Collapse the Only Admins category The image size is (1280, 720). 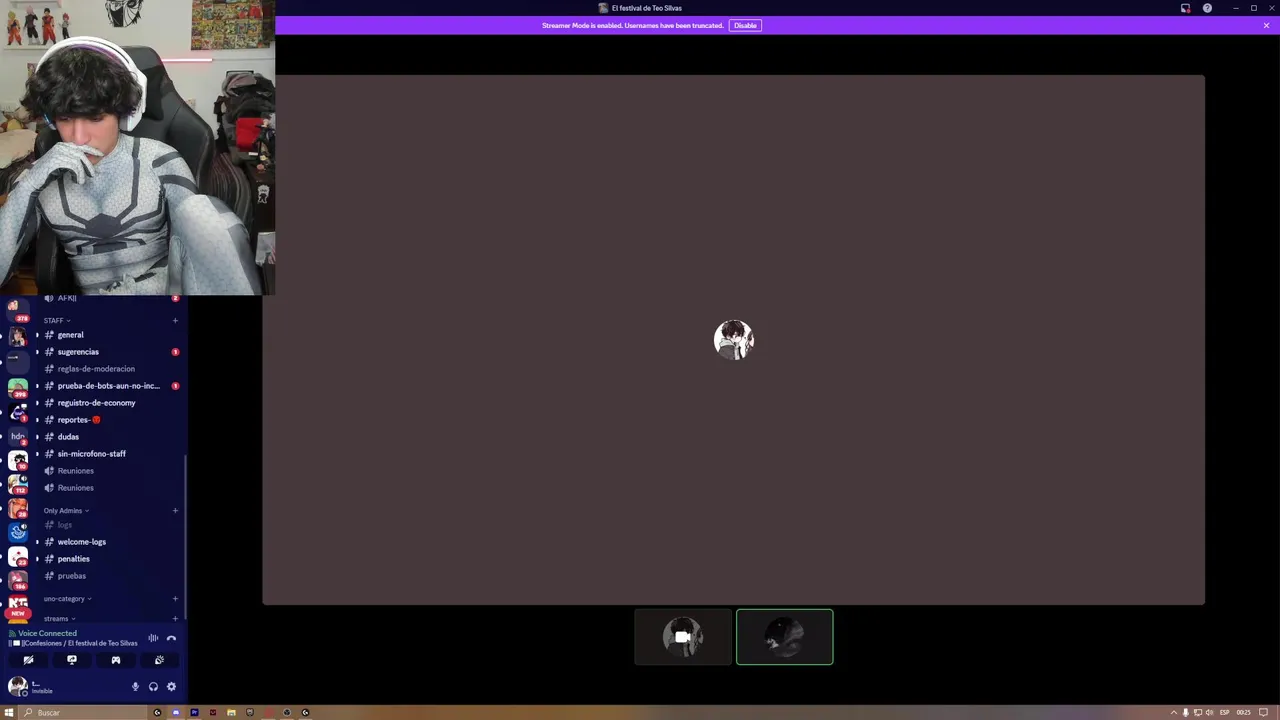point(66,511)
